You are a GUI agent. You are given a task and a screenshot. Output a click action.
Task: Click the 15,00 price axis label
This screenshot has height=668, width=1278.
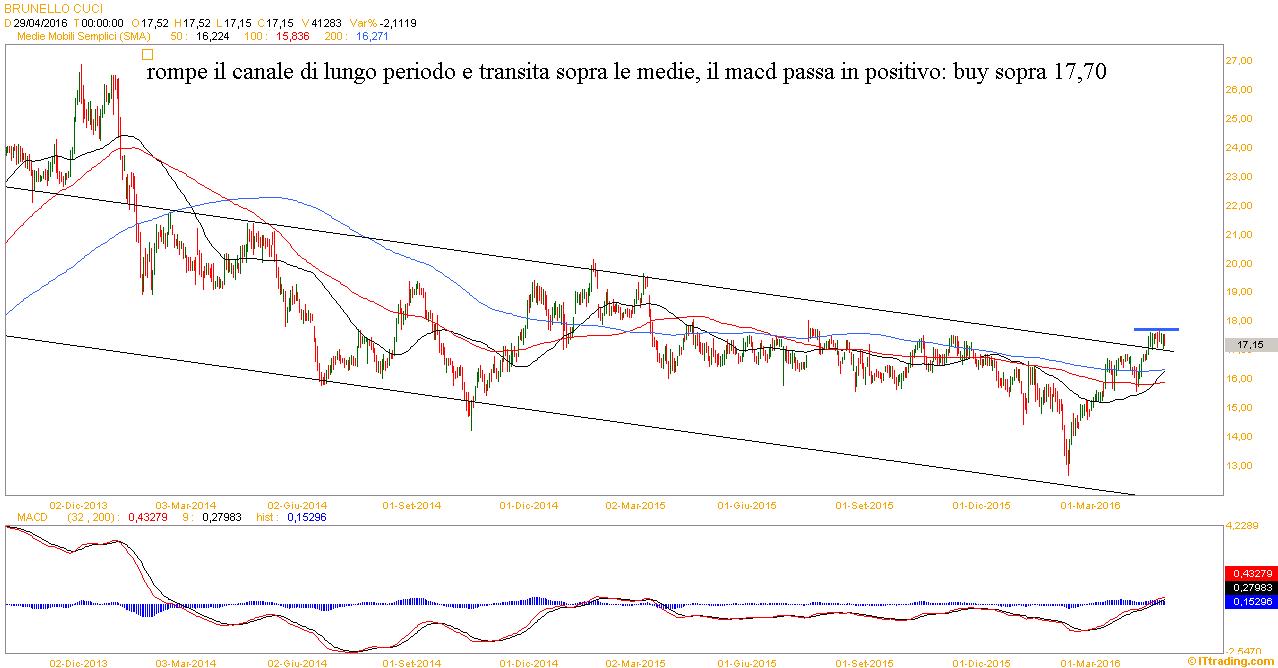[1239, 408]
